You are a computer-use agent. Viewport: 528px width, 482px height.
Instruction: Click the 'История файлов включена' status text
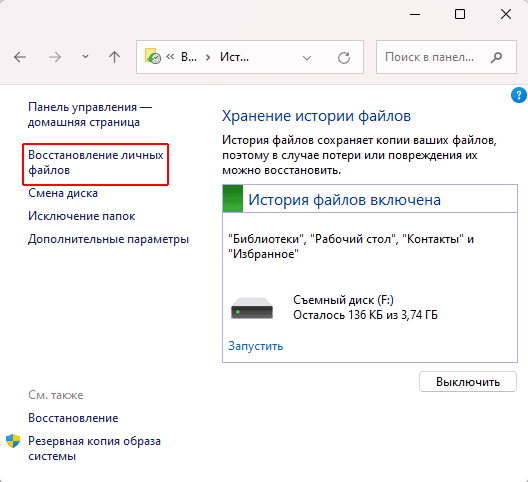coord(344,200)
